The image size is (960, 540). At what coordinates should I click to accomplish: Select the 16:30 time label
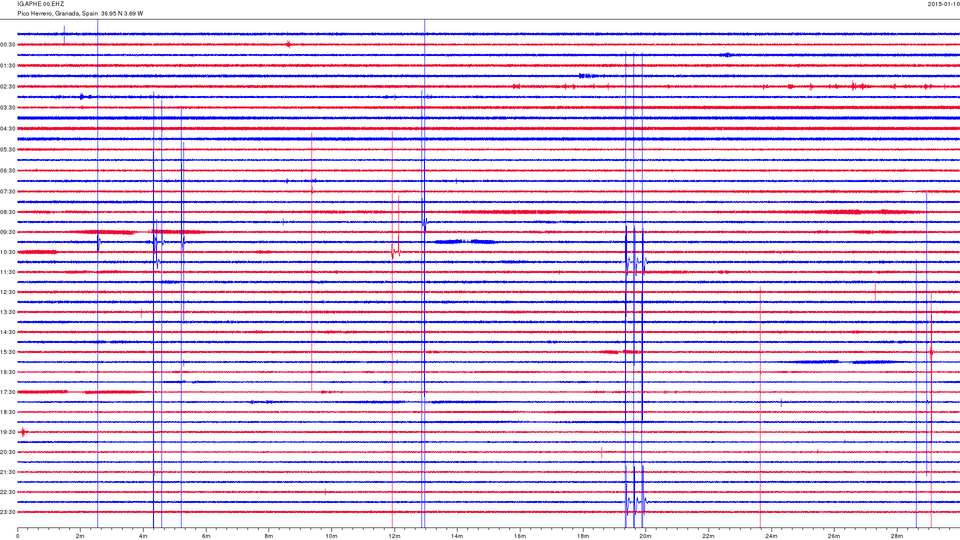(x=8, y=372)
